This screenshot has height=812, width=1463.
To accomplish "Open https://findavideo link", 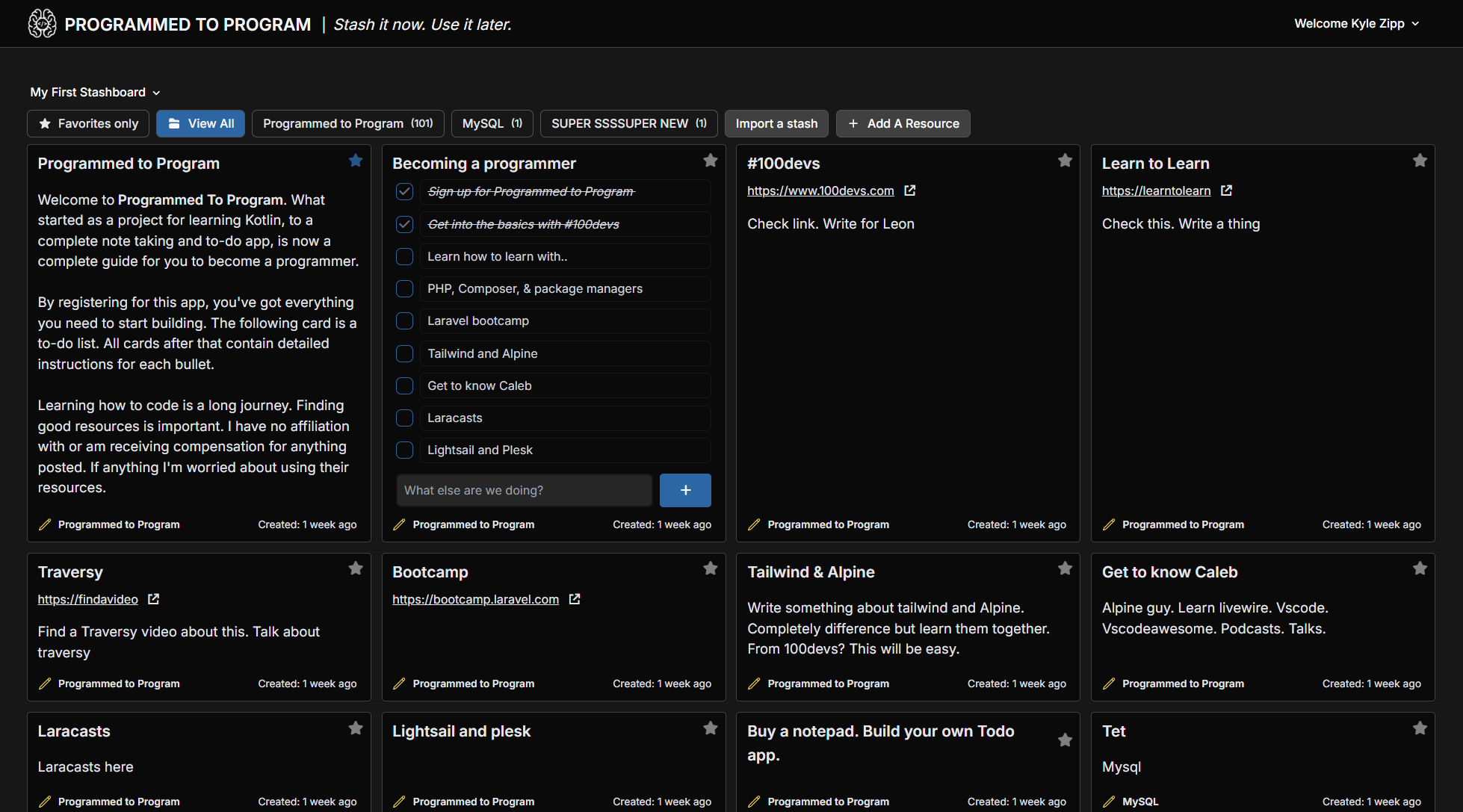I will click(x=88, y=599).
